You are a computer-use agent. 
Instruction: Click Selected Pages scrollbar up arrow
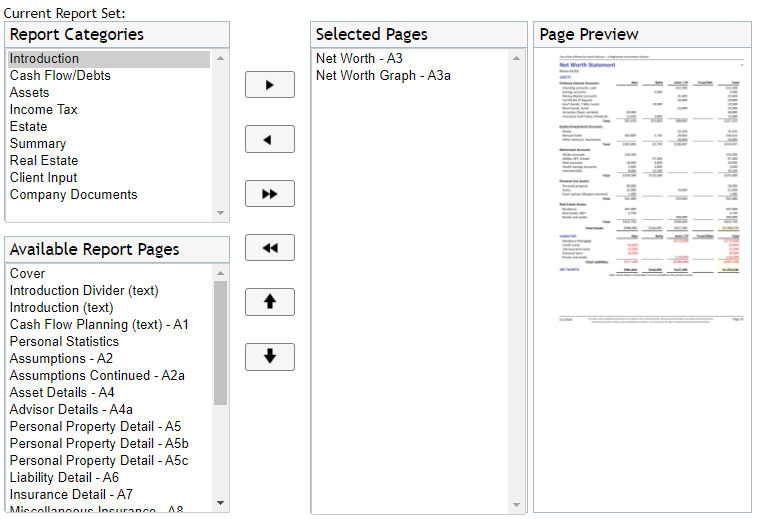coord(517,58)
